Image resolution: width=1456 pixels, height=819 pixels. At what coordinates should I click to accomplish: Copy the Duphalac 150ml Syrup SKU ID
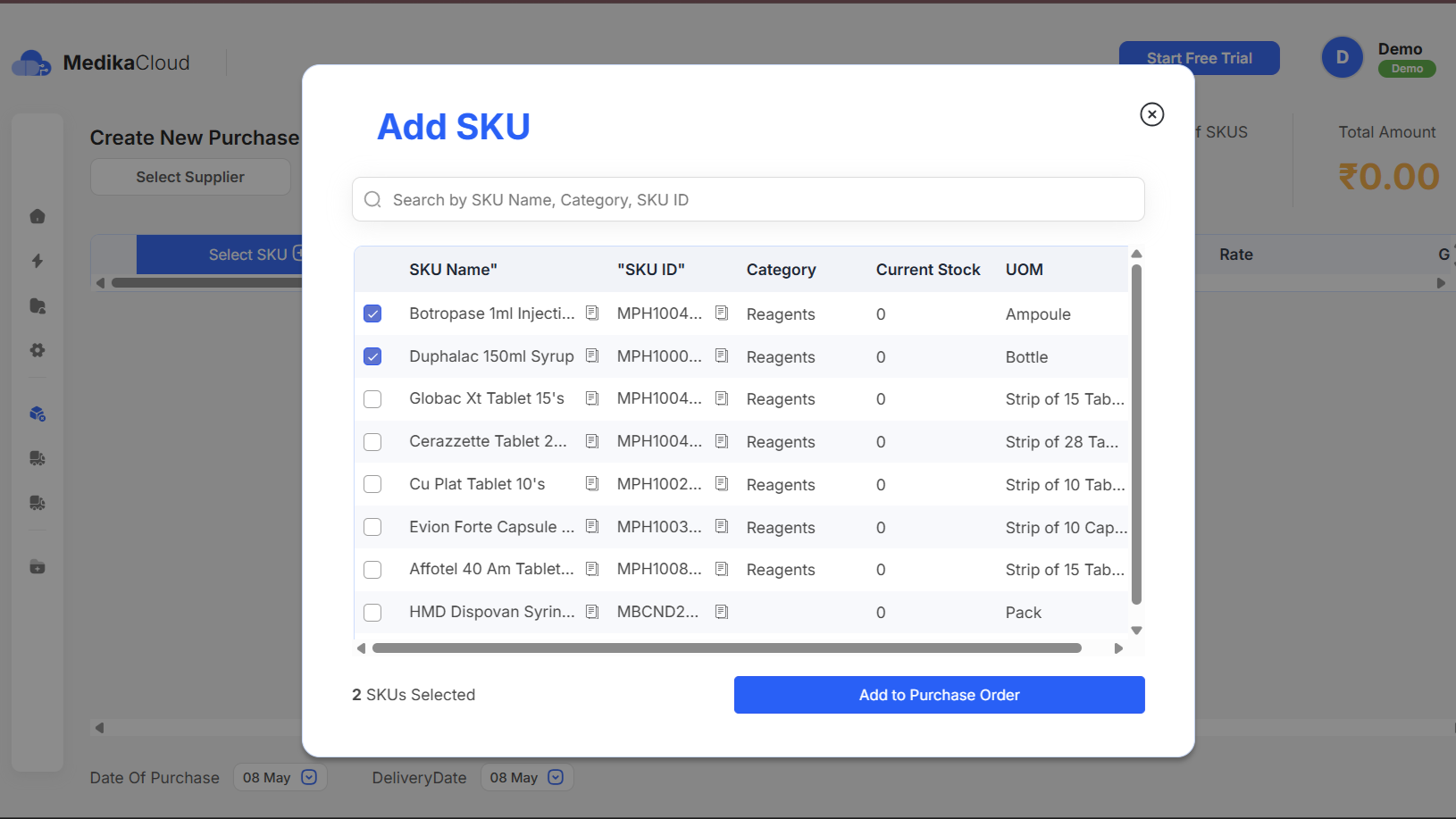pyautogui.click(x=722, y=356)
